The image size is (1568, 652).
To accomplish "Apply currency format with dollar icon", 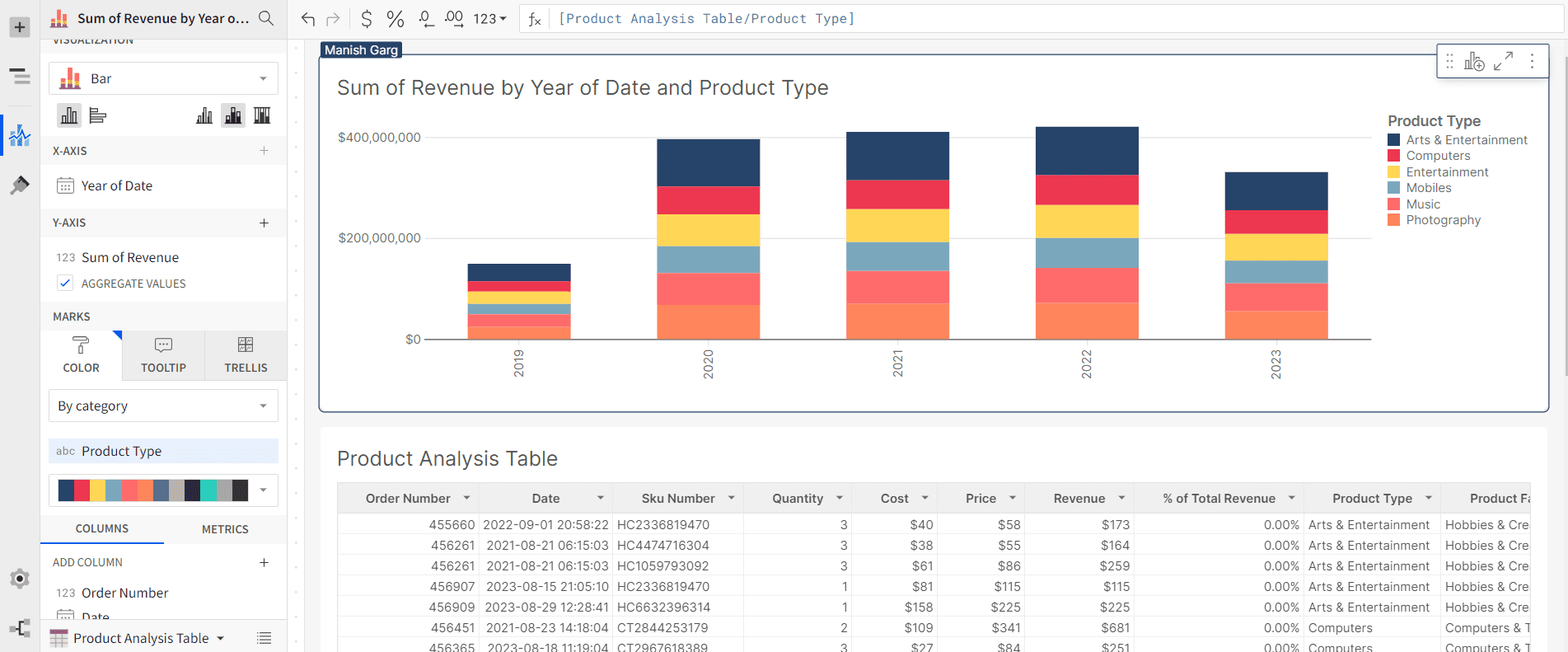I will 367,18.
